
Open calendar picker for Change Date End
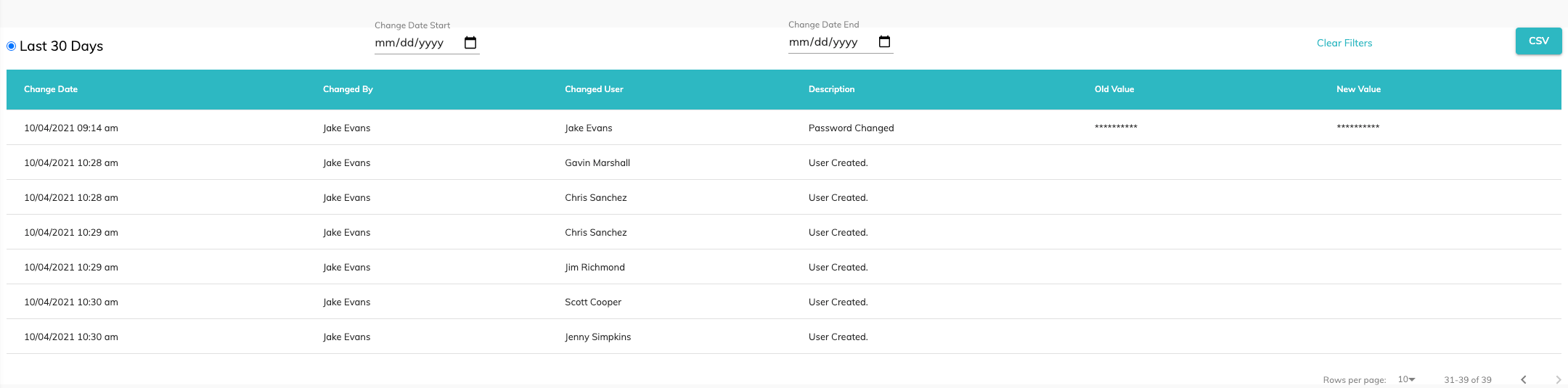coord(884,42)
